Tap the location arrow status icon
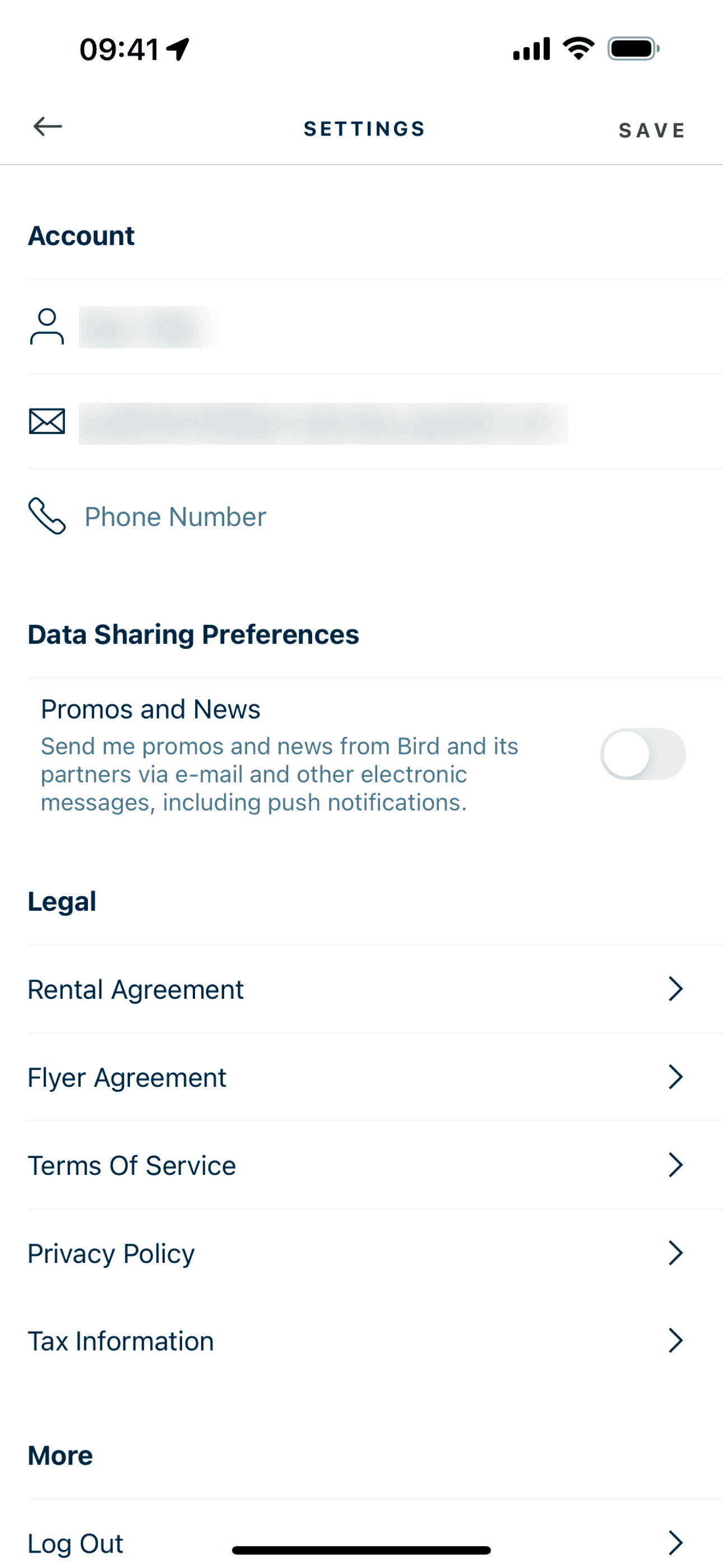The width and height of the screenshot is (723, 1568). pos(178,49)
